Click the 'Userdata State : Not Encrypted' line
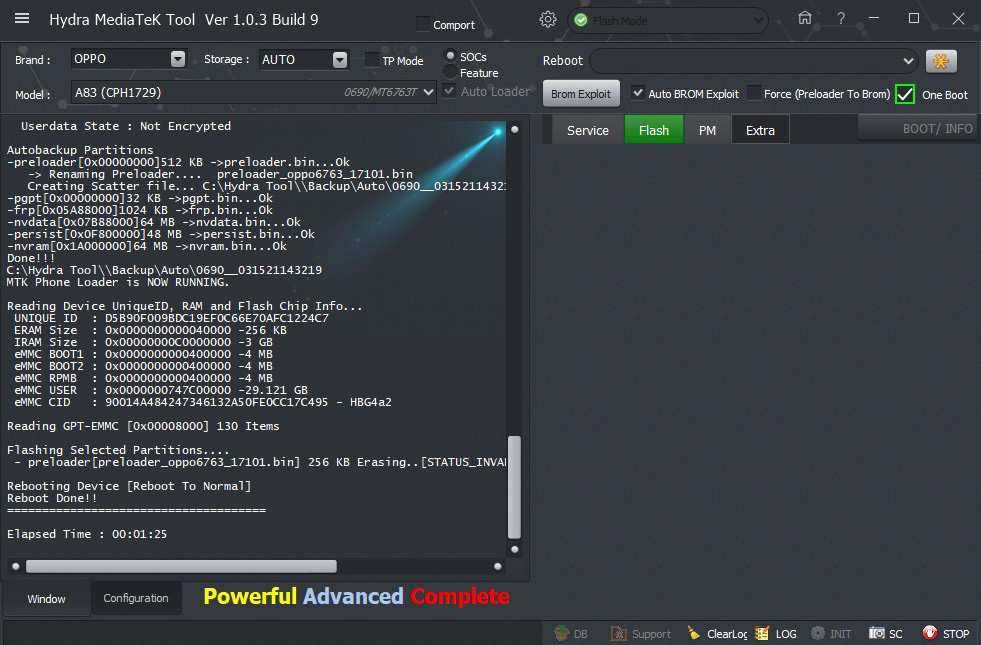Screen dimensions: 981x645 [126, 126]
